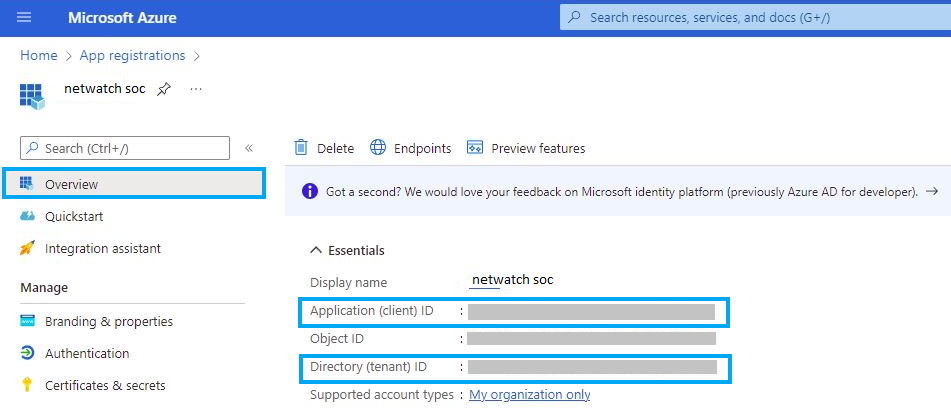The image size is (951, 408).
Task: Open the ellipsis more options menu
Action: coord(195,89)
